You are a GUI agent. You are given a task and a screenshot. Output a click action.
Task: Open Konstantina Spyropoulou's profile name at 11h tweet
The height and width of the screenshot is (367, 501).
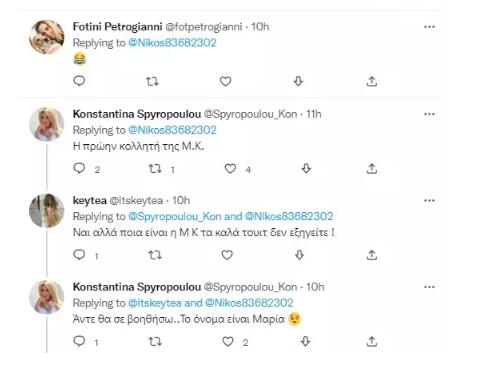tap(137, 114)
